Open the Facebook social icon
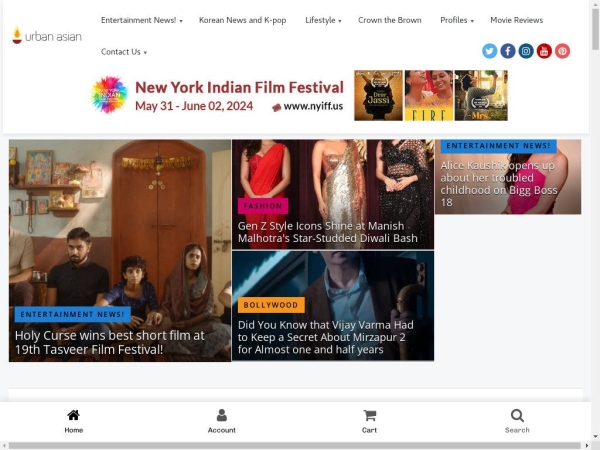600x450 pixels. point(508,51)
